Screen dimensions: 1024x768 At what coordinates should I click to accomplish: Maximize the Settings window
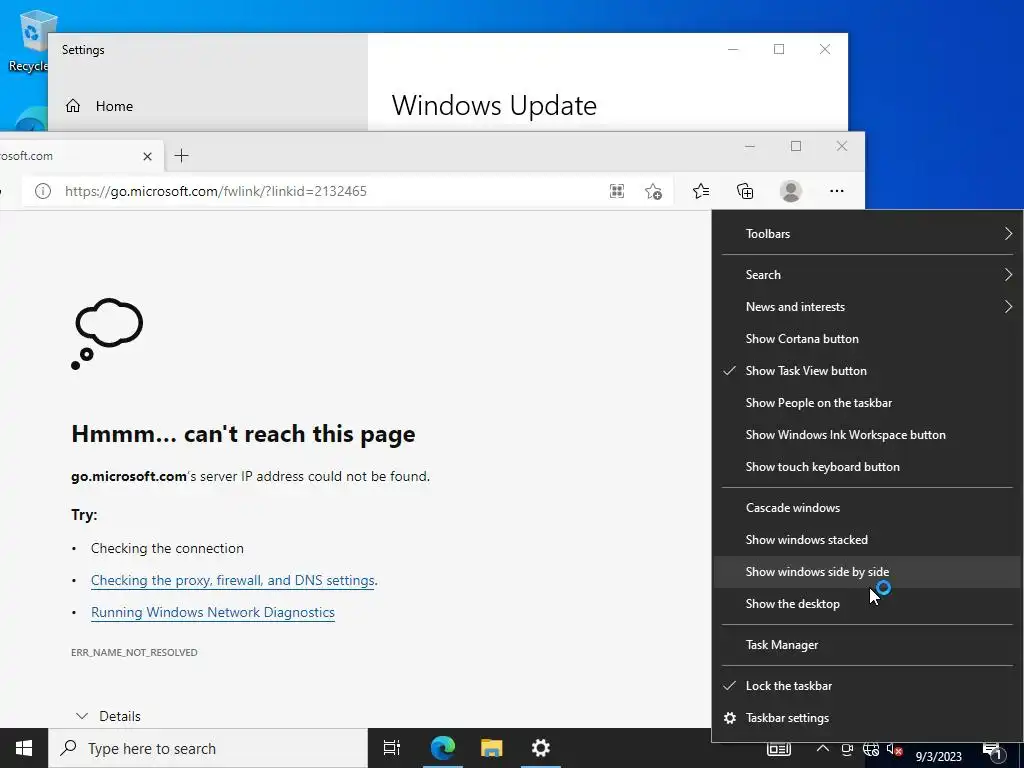tap(778, 49)
